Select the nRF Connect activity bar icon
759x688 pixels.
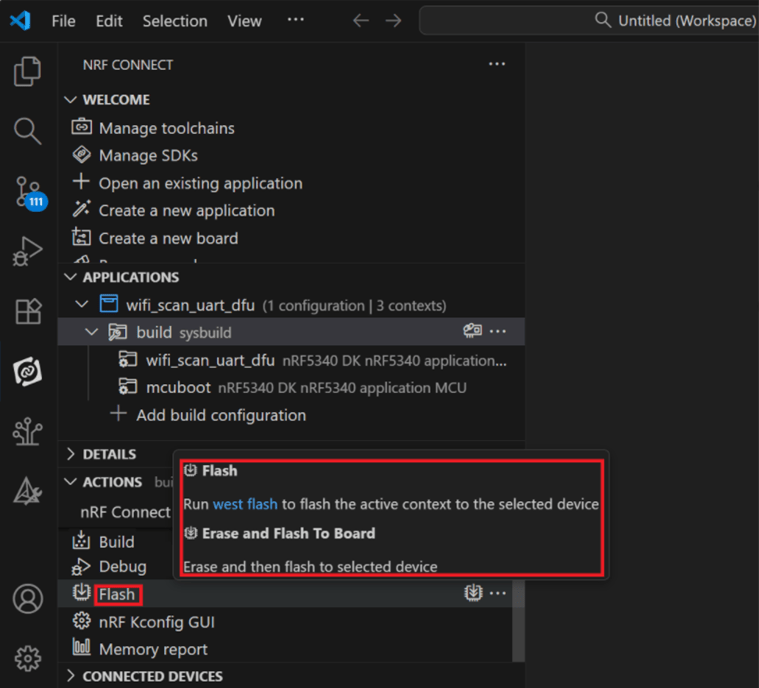tap(28, 371)
